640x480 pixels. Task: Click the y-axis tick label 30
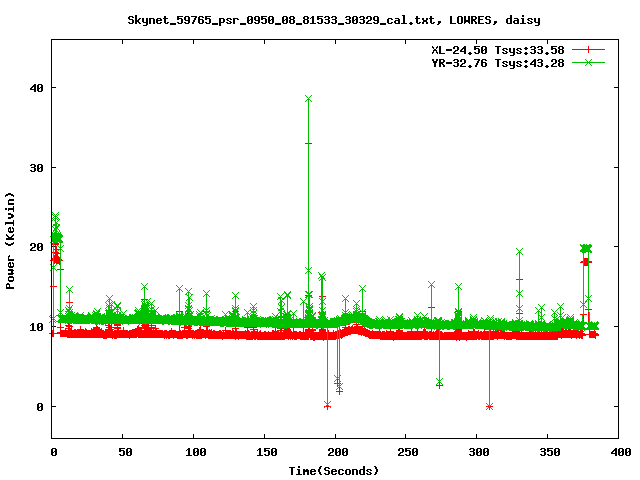[x=37, y=168]
